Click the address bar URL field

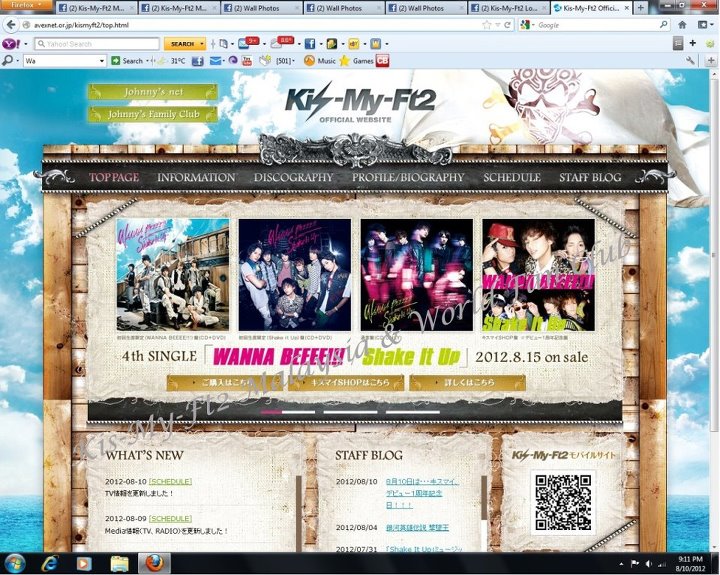click(x=257, y=25)
